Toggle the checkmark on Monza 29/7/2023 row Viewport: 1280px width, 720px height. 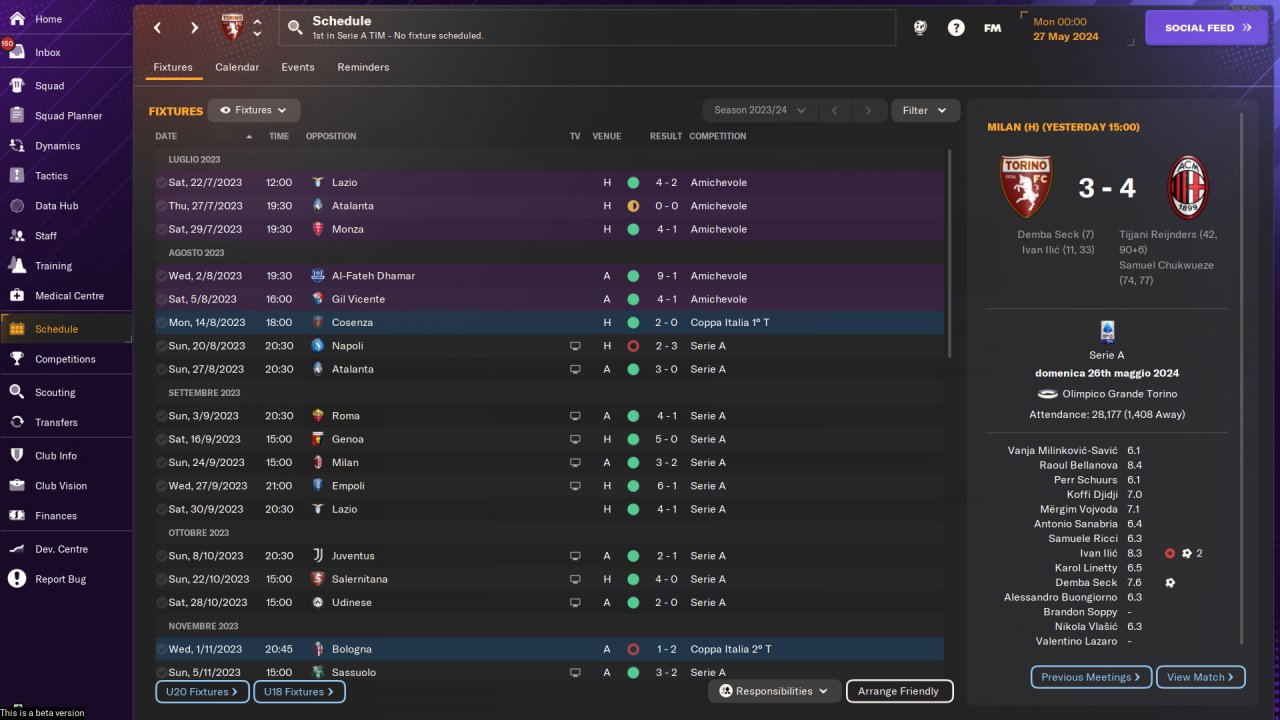pos(161,229)
